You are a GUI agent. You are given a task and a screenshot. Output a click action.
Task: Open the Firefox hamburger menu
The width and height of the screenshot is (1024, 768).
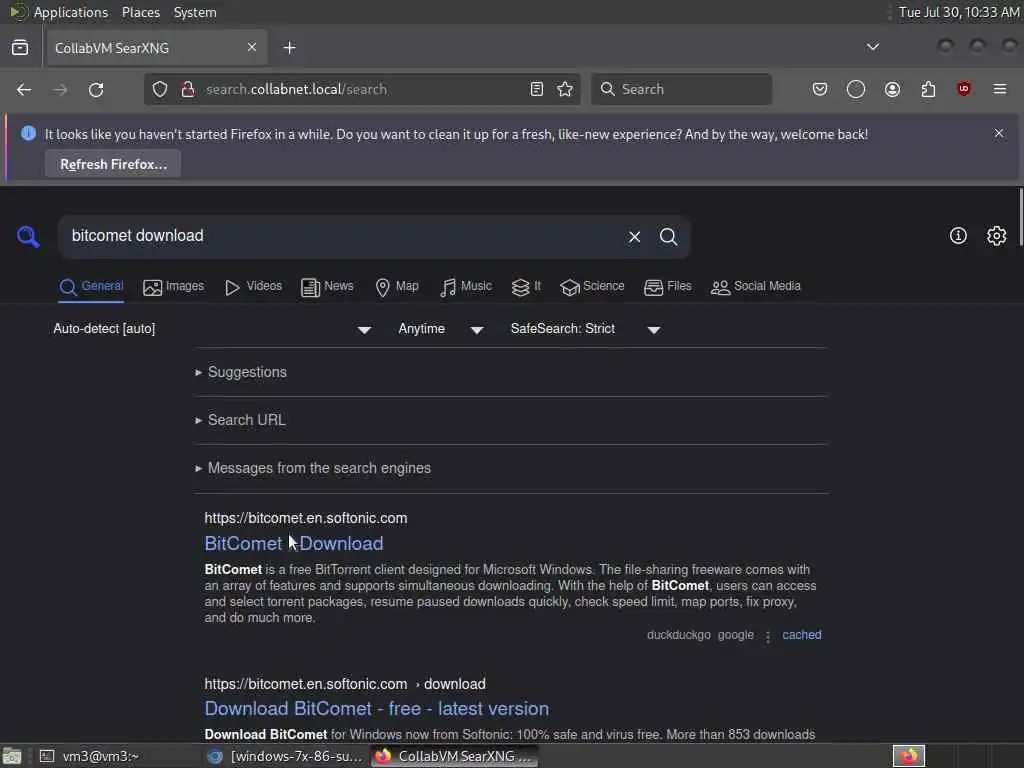pyautogui.click(x=1000, y=89)
